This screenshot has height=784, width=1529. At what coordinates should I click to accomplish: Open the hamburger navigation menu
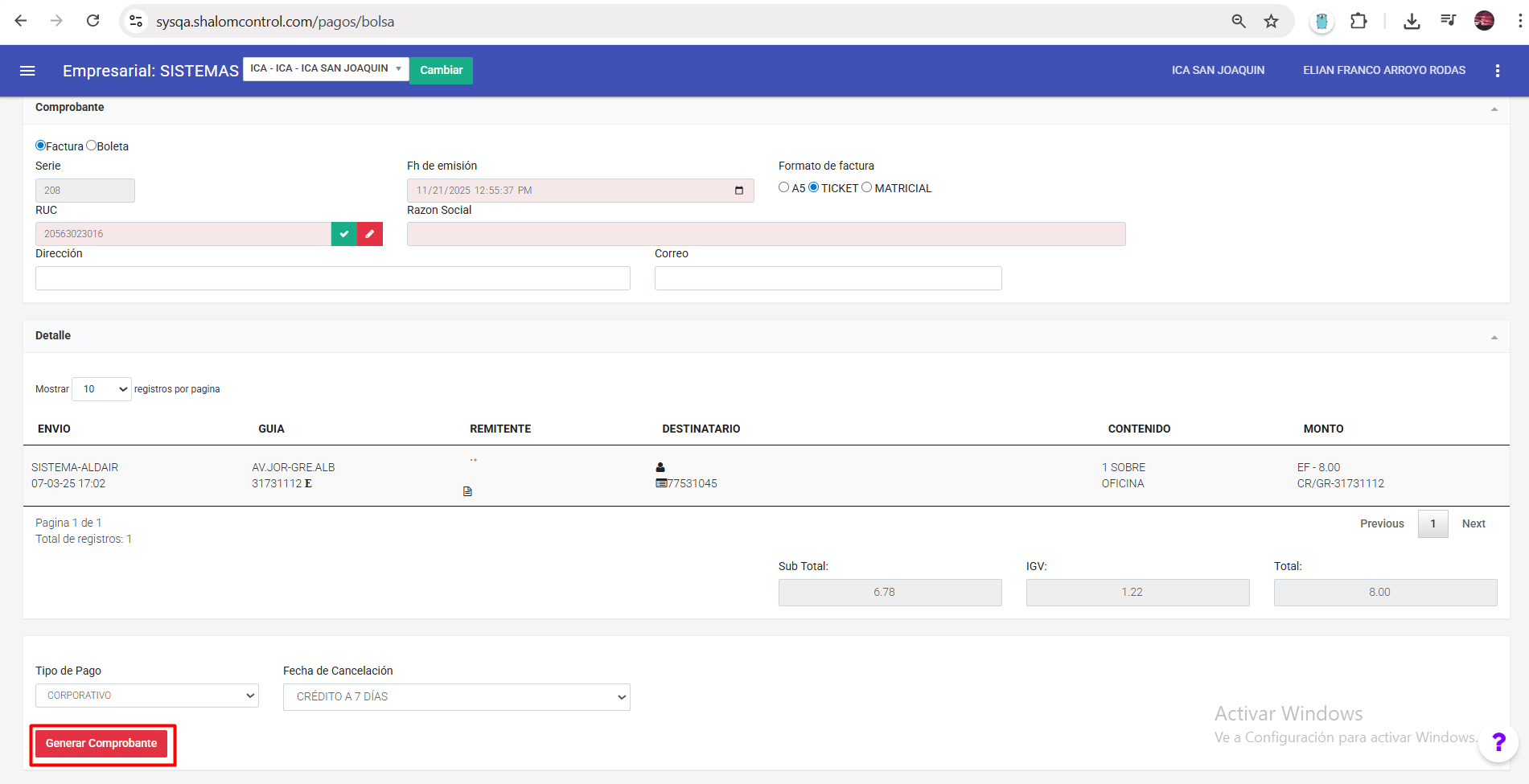click(27, 71)
